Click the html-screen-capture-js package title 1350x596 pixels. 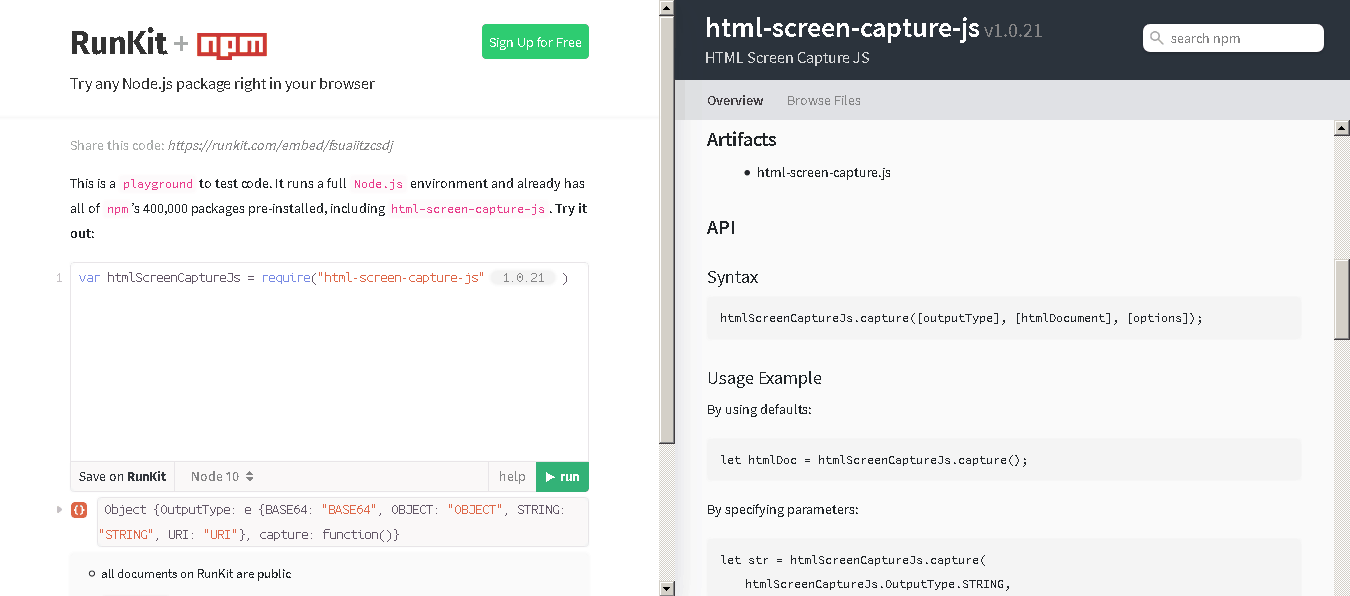(842, 28)
